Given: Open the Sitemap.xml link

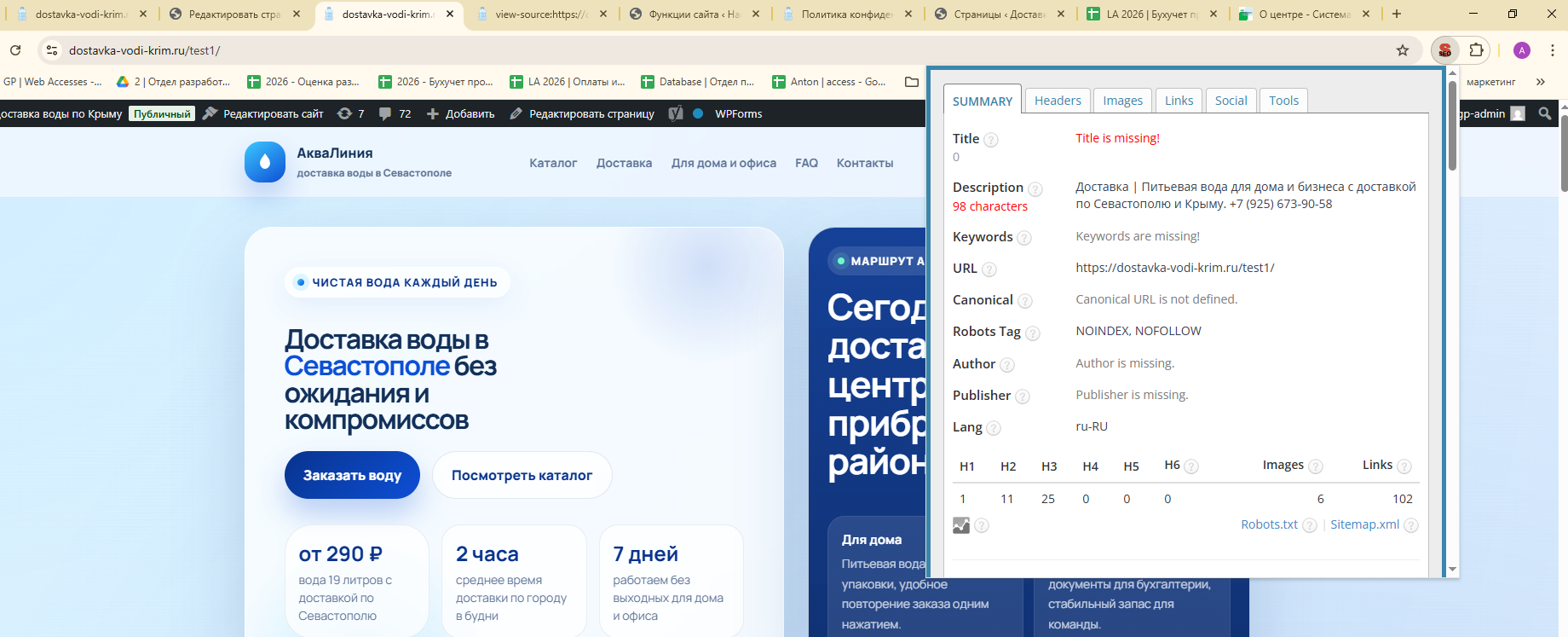Looking at the screenshot, I should (1364, 524).
